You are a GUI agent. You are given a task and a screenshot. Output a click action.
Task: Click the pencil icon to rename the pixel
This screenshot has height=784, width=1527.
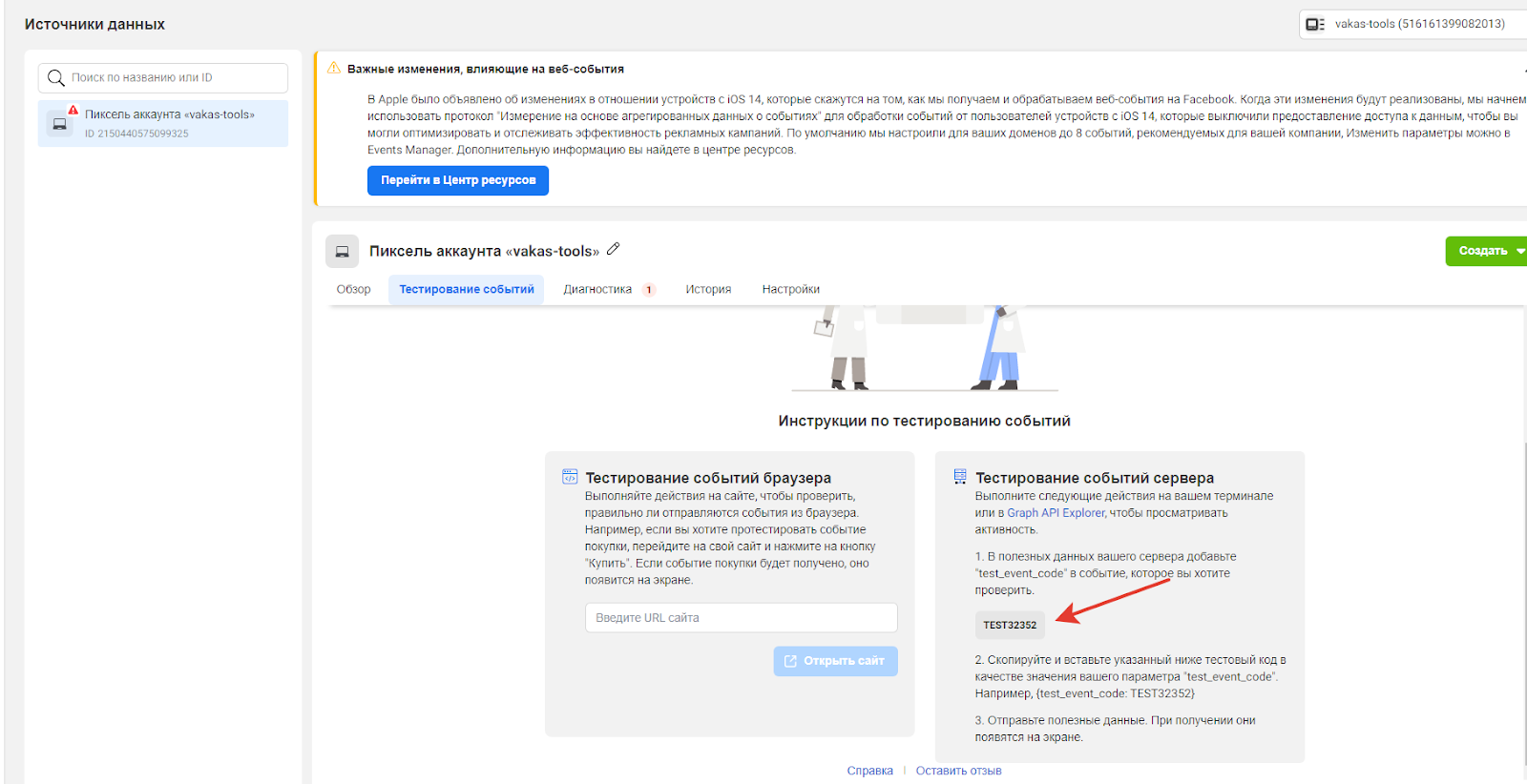click(614, 249)
